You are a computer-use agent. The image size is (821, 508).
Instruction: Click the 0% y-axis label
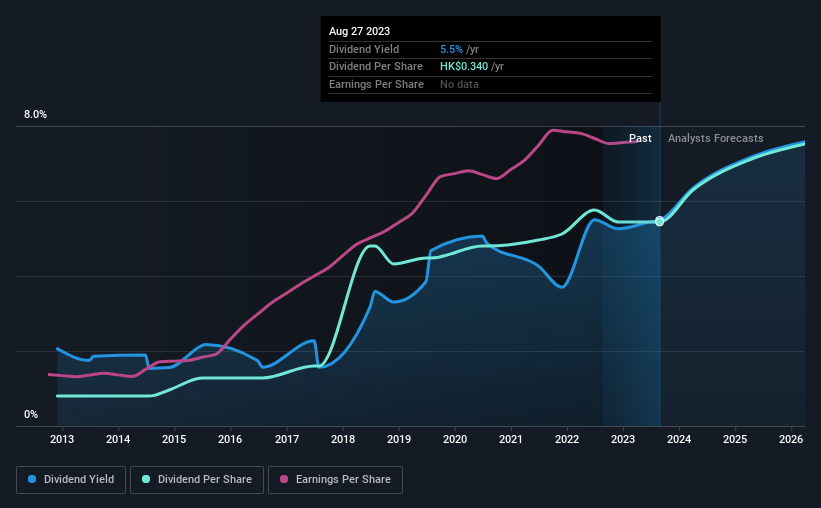point(31,415)
